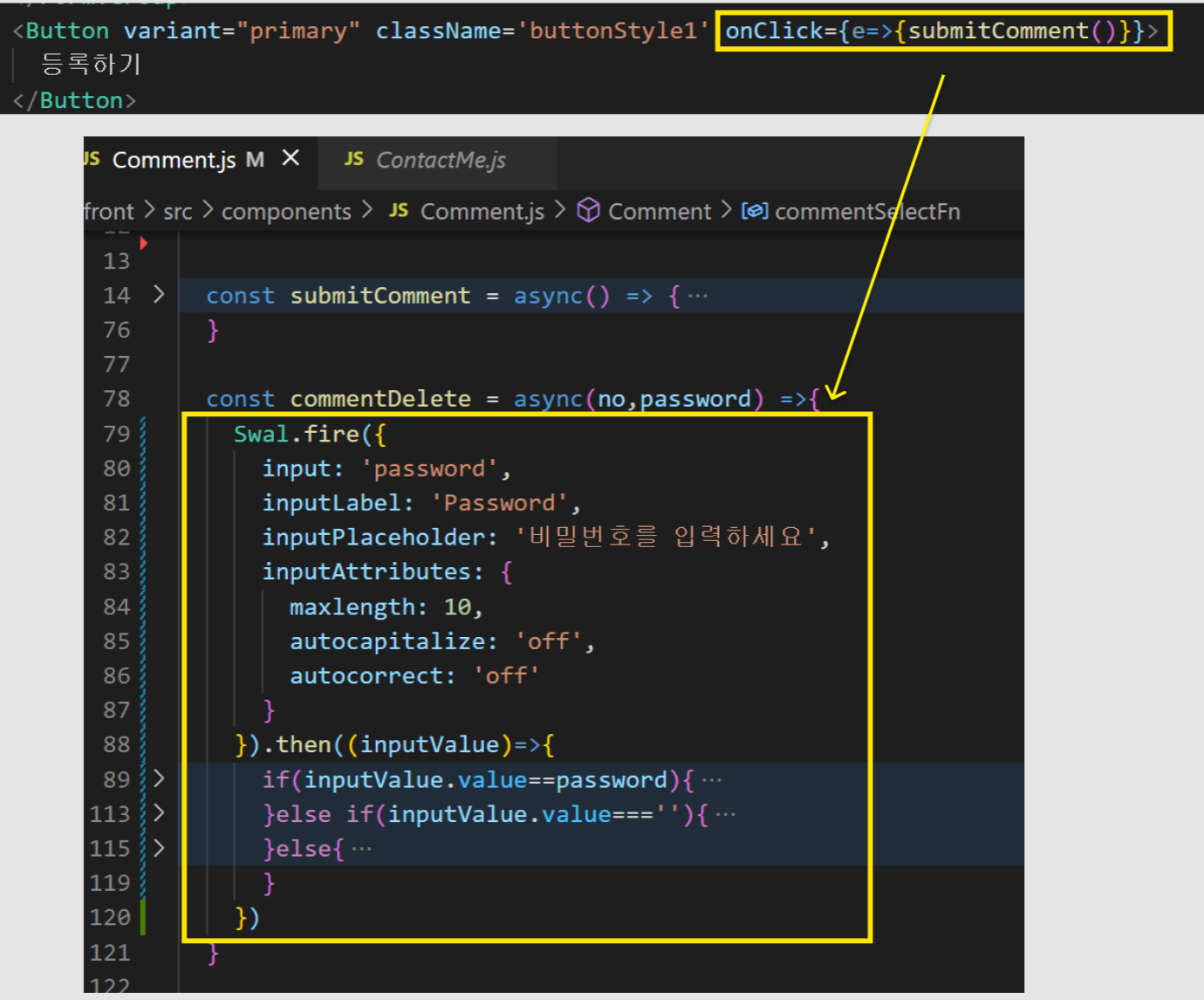The width and height of the screenshot is (1204, 1000).
Task: Click the '등록하기' button label text
Action: click(x=91, y=65)
